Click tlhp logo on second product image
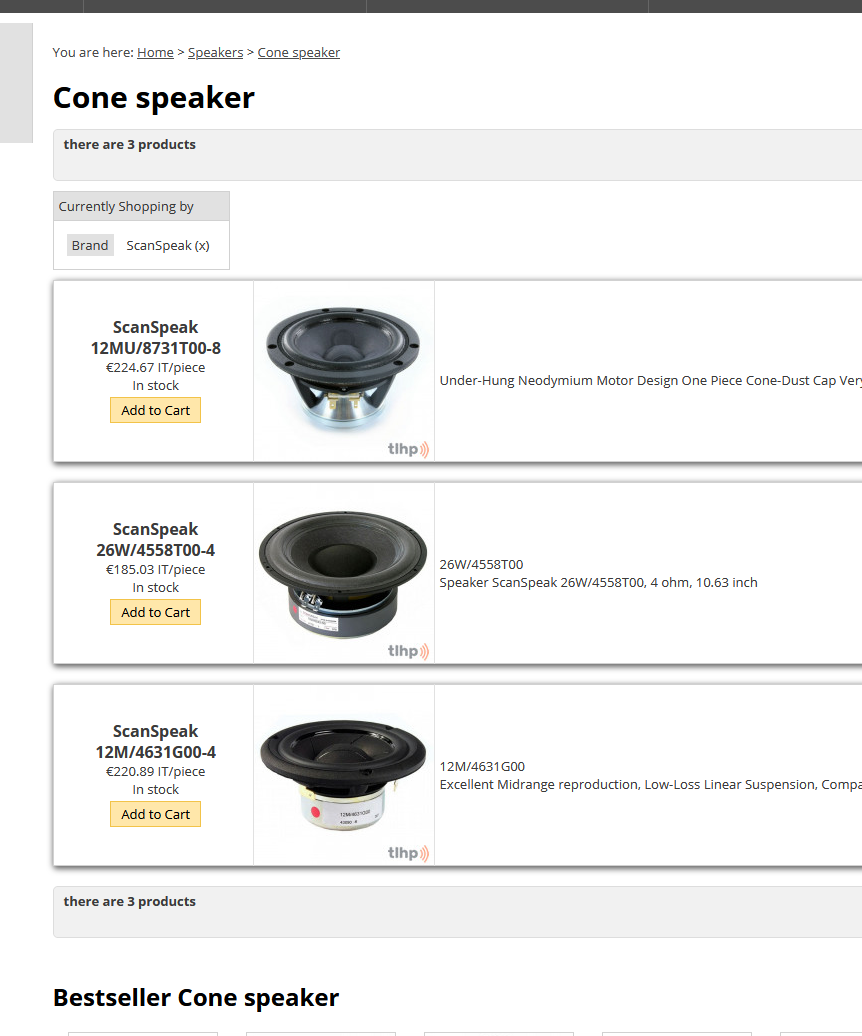The height and width of the screenshot is (1036, 862). click(x=408, y=651)
